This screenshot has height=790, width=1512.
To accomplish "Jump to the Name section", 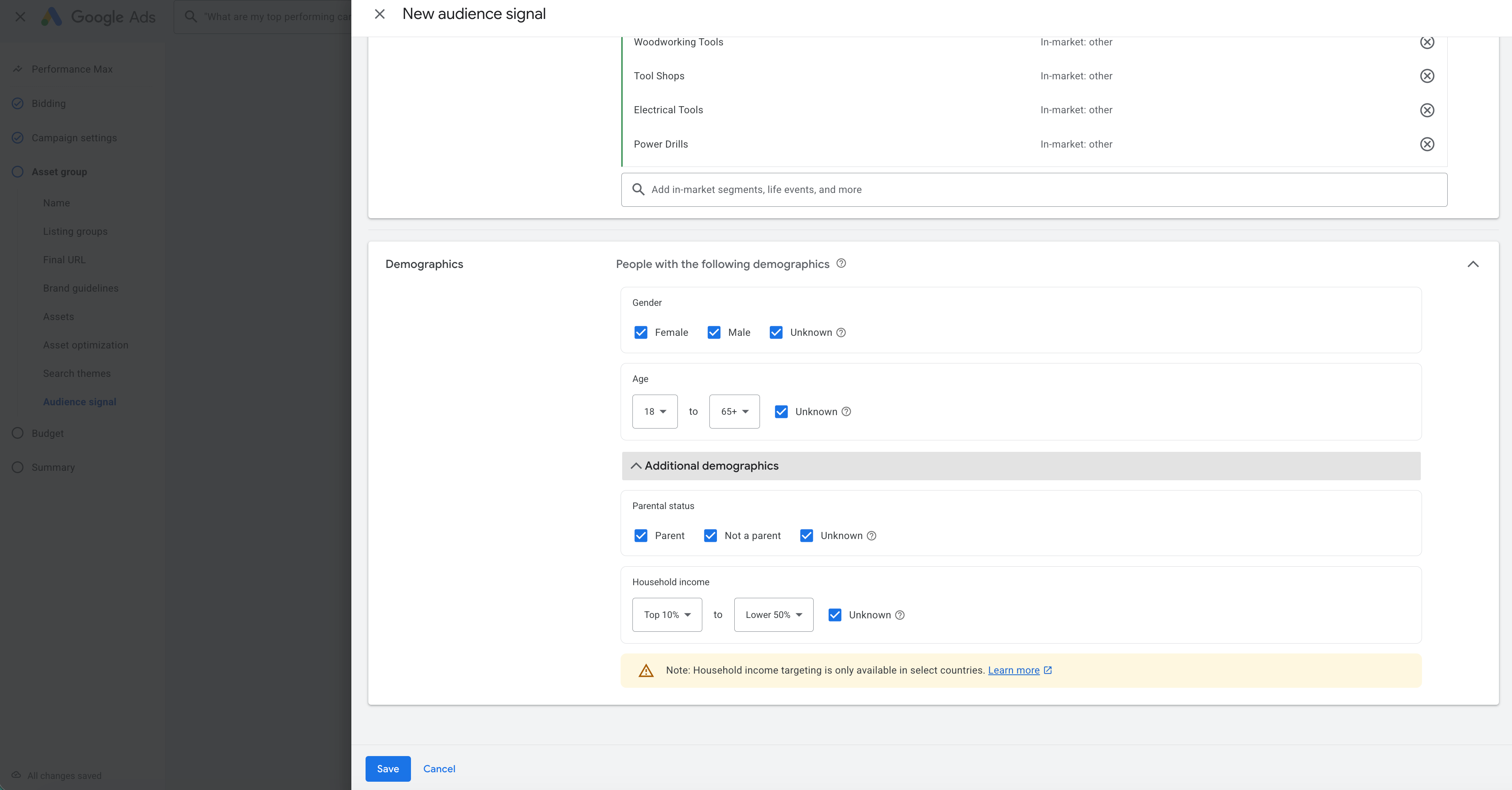I will tap(56, 203).
